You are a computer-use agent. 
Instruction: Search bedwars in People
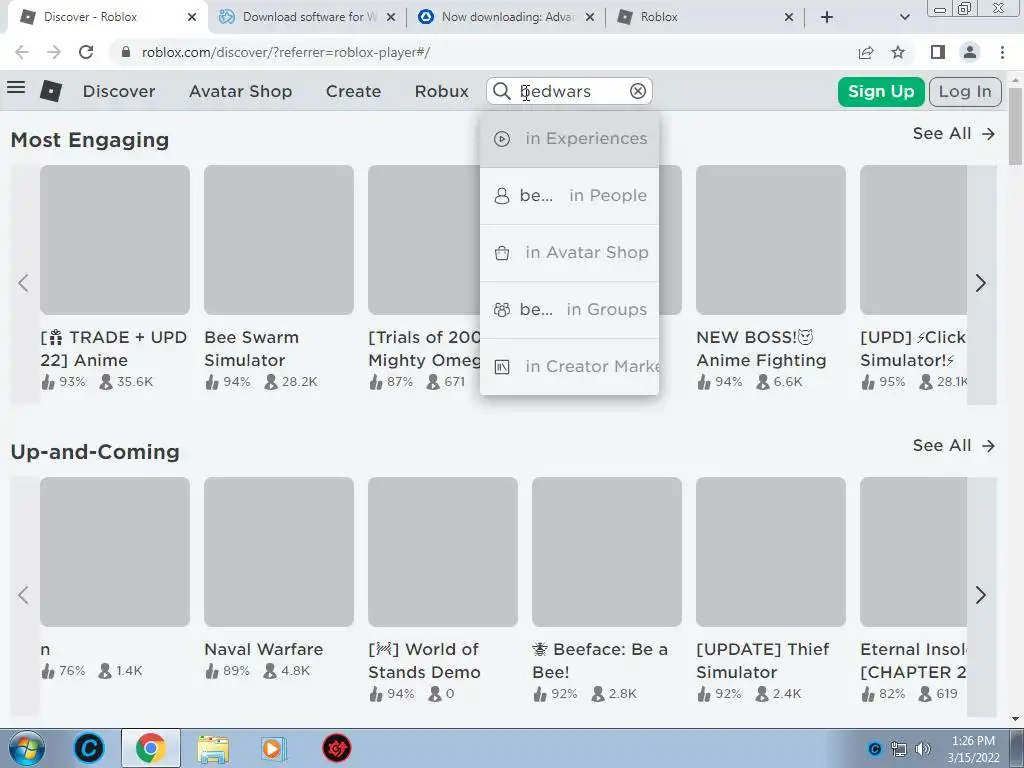pos(569,196)
